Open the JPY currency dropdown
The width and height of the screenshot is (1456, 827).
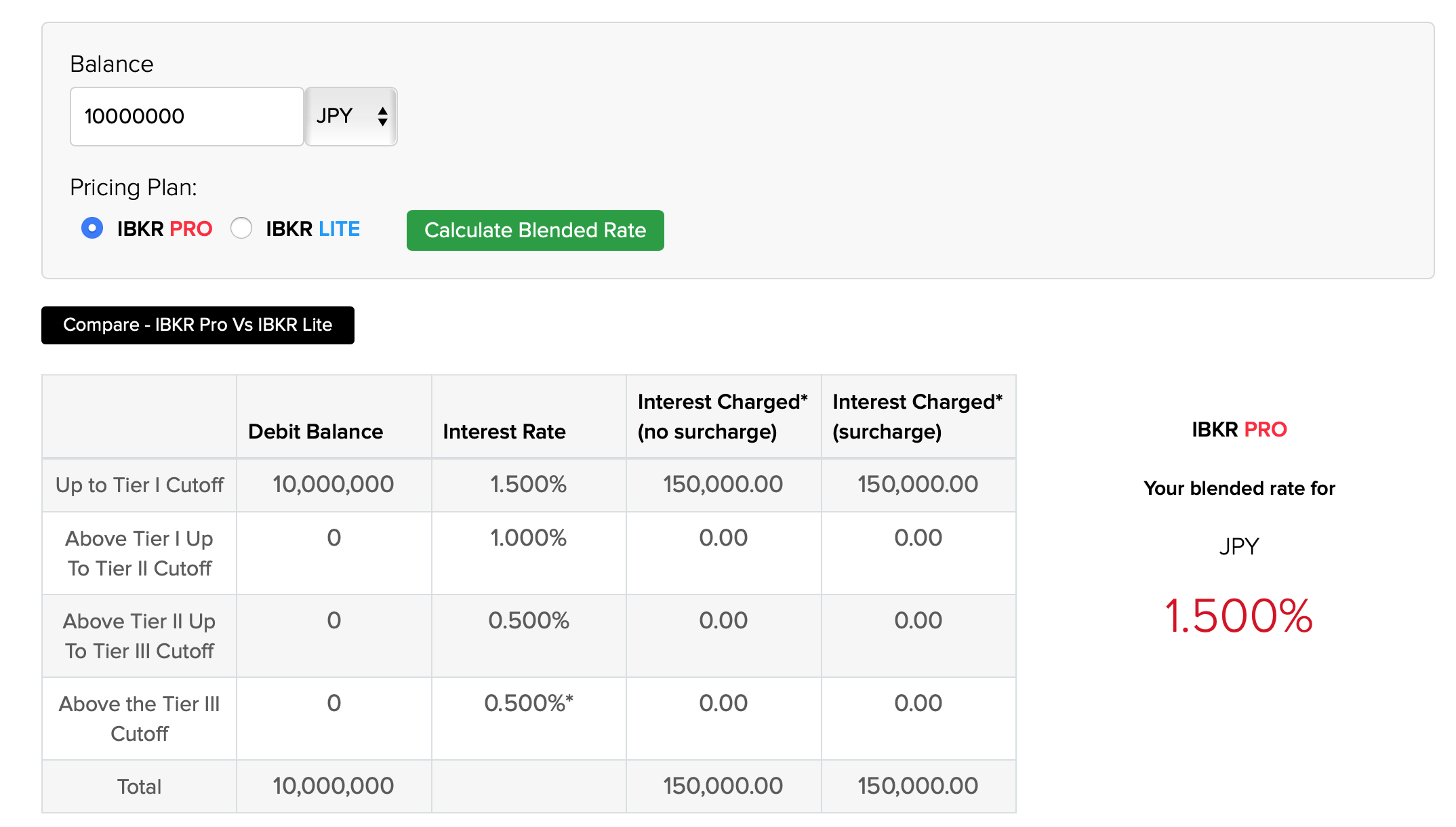tap(351, 117)
